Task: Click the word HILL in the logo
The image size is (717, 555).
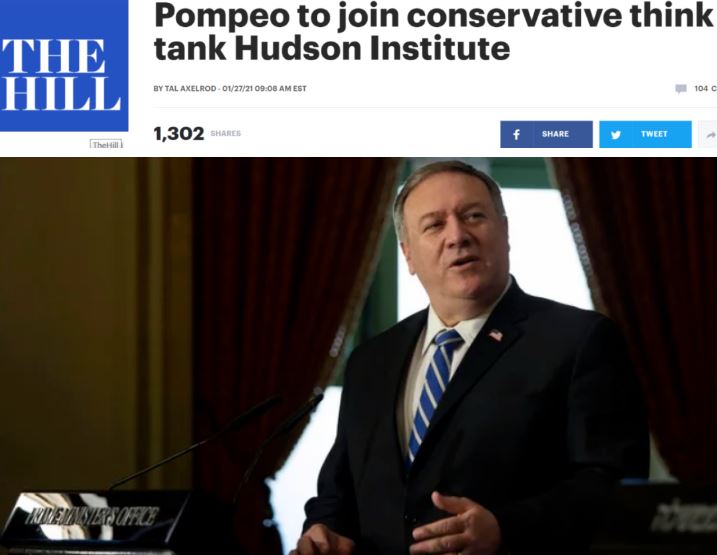Action: click(x=61, y=94)
